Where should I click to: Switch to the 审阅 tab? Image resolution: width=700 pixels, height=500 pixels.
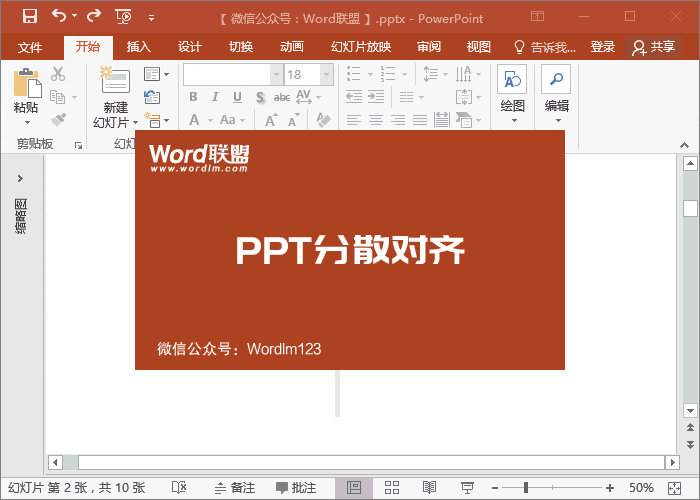(x=429, y=47)
